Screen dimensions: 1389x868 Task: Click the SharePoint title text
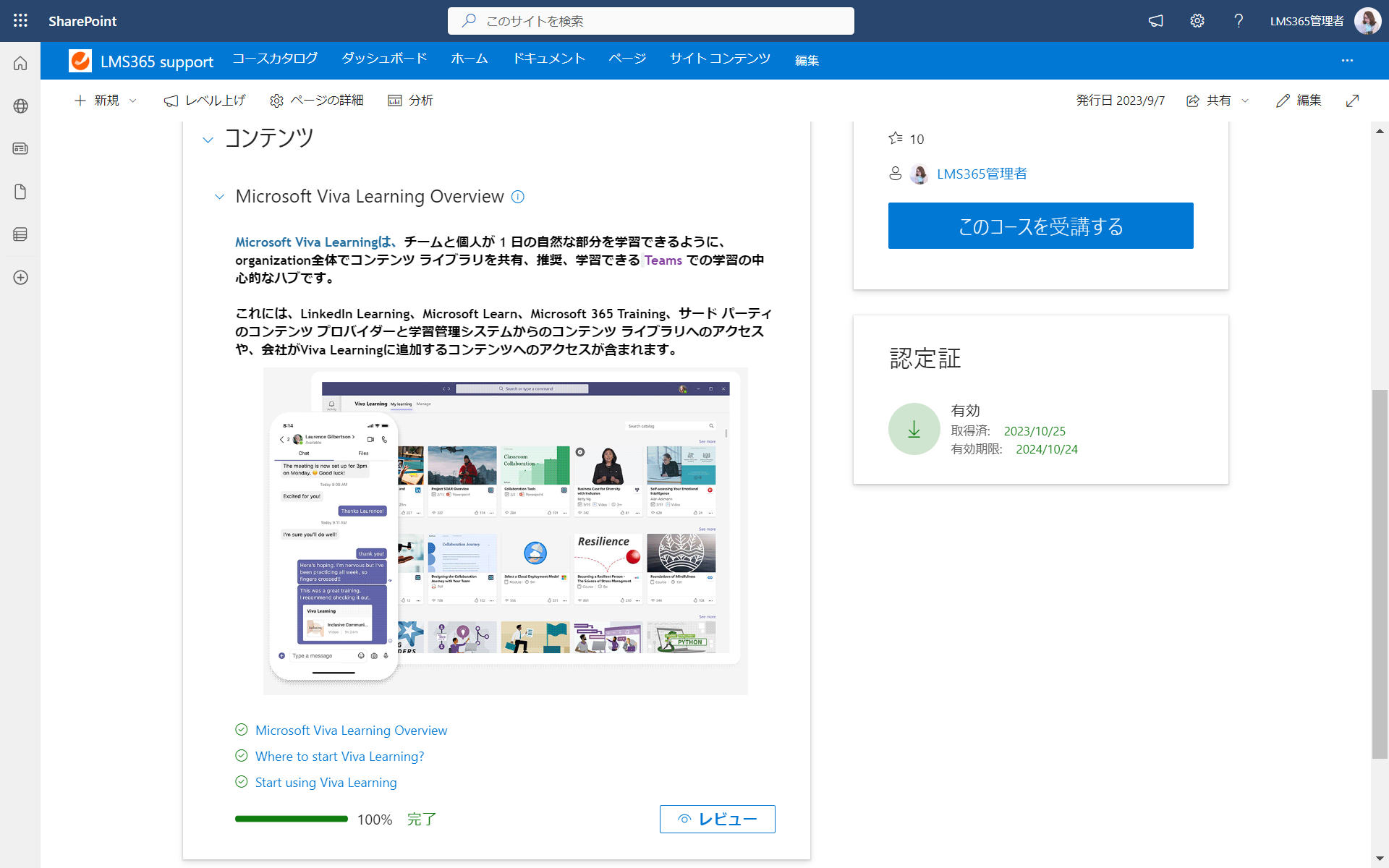82,21
